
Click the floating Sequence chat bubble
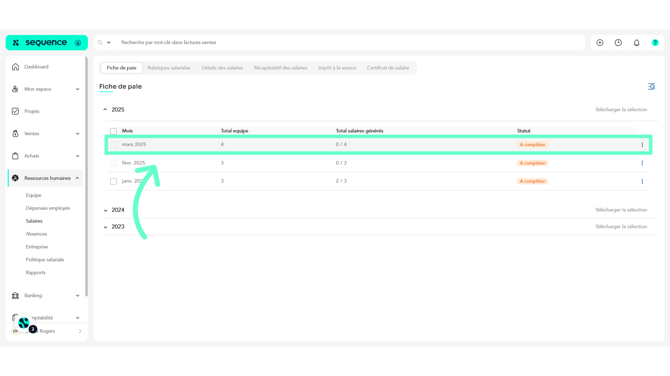point(24,323)
